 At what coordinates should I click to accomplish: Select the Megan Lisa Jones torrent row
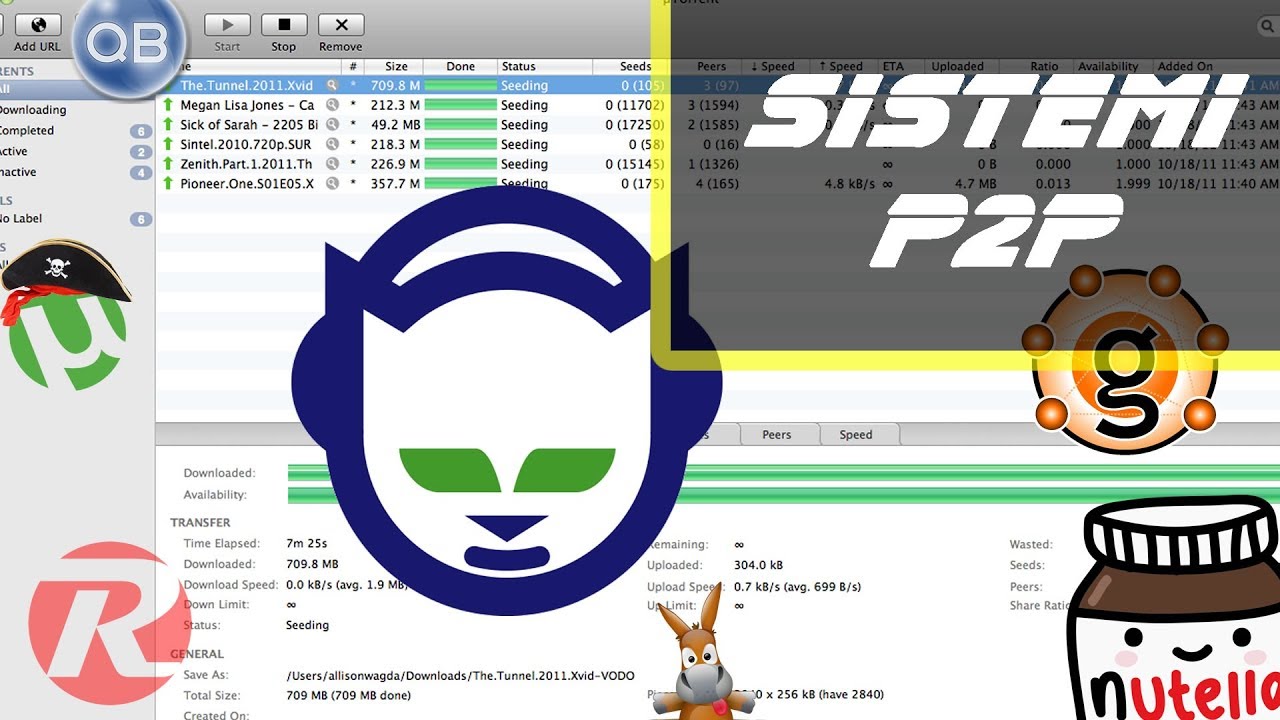click(717, 105)
